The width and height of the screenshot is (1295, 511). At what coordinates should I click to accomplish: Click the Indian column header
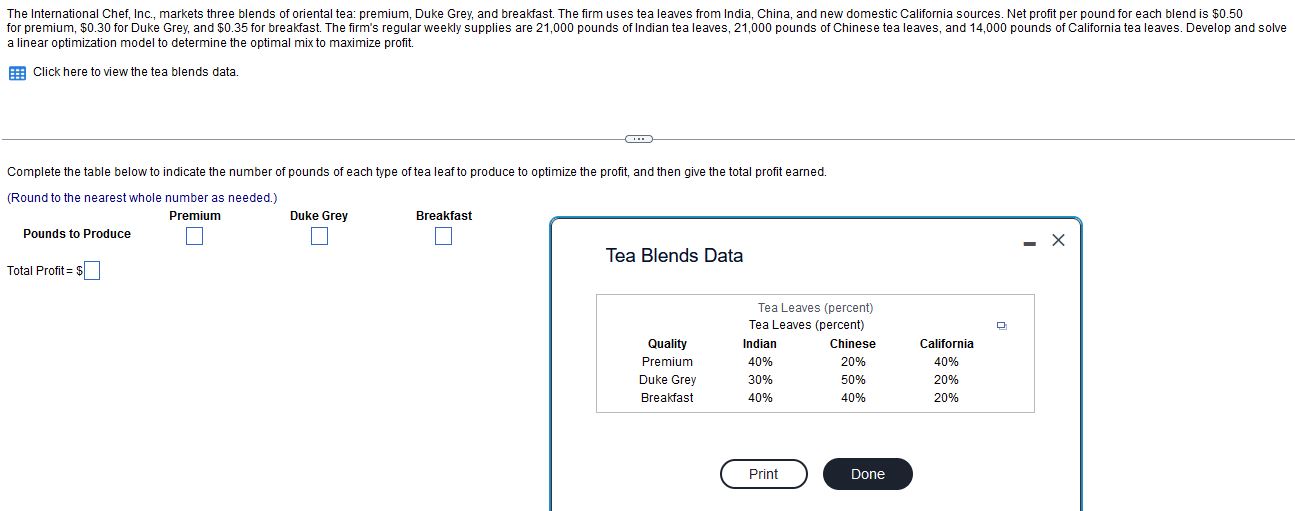(760, 344)
